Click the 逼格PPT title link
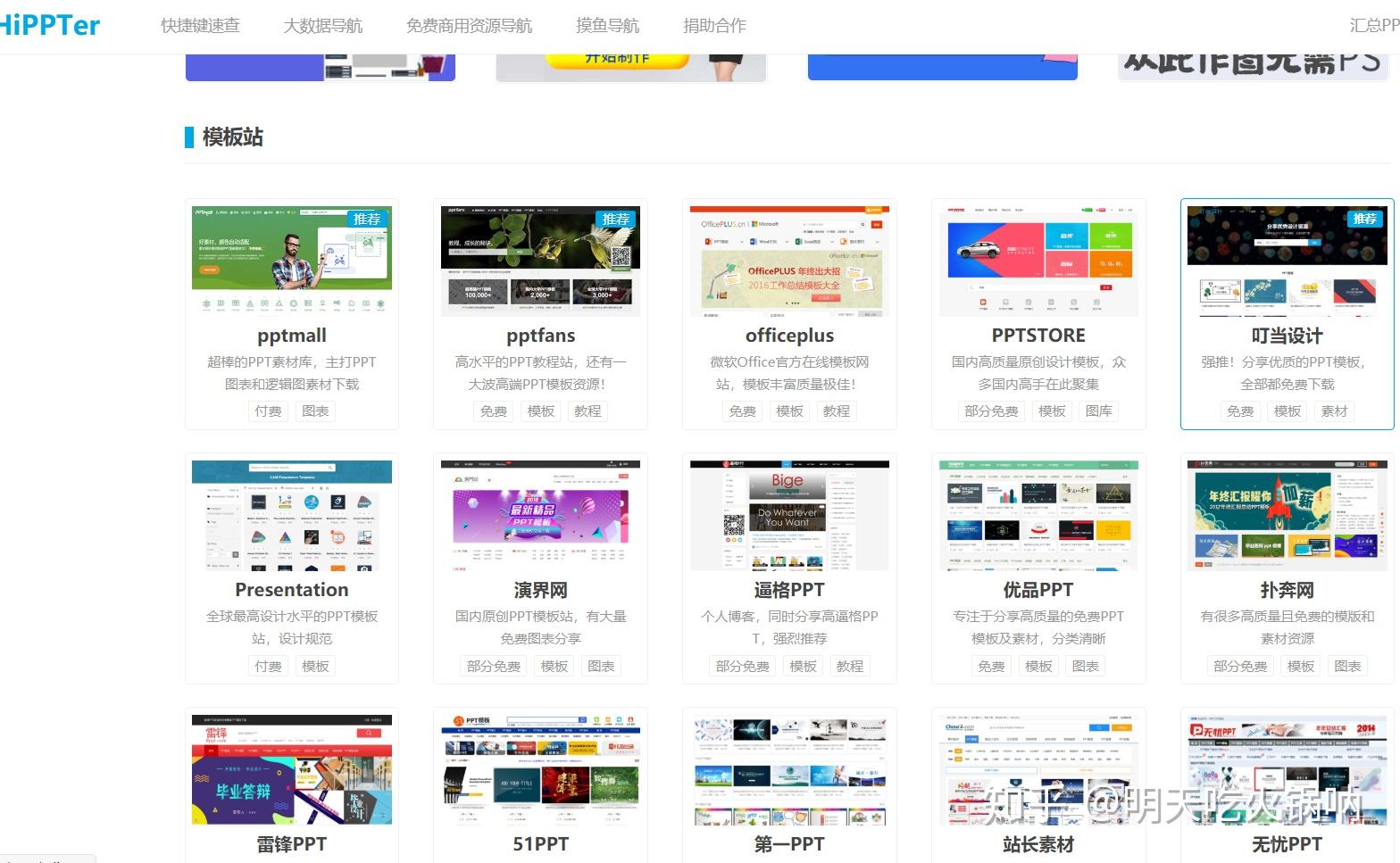 pos(789,590)
